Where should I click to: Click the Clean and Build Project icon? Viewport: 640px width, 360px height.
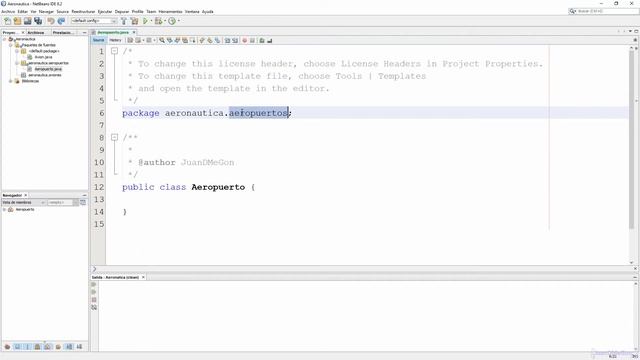point(134,21)
